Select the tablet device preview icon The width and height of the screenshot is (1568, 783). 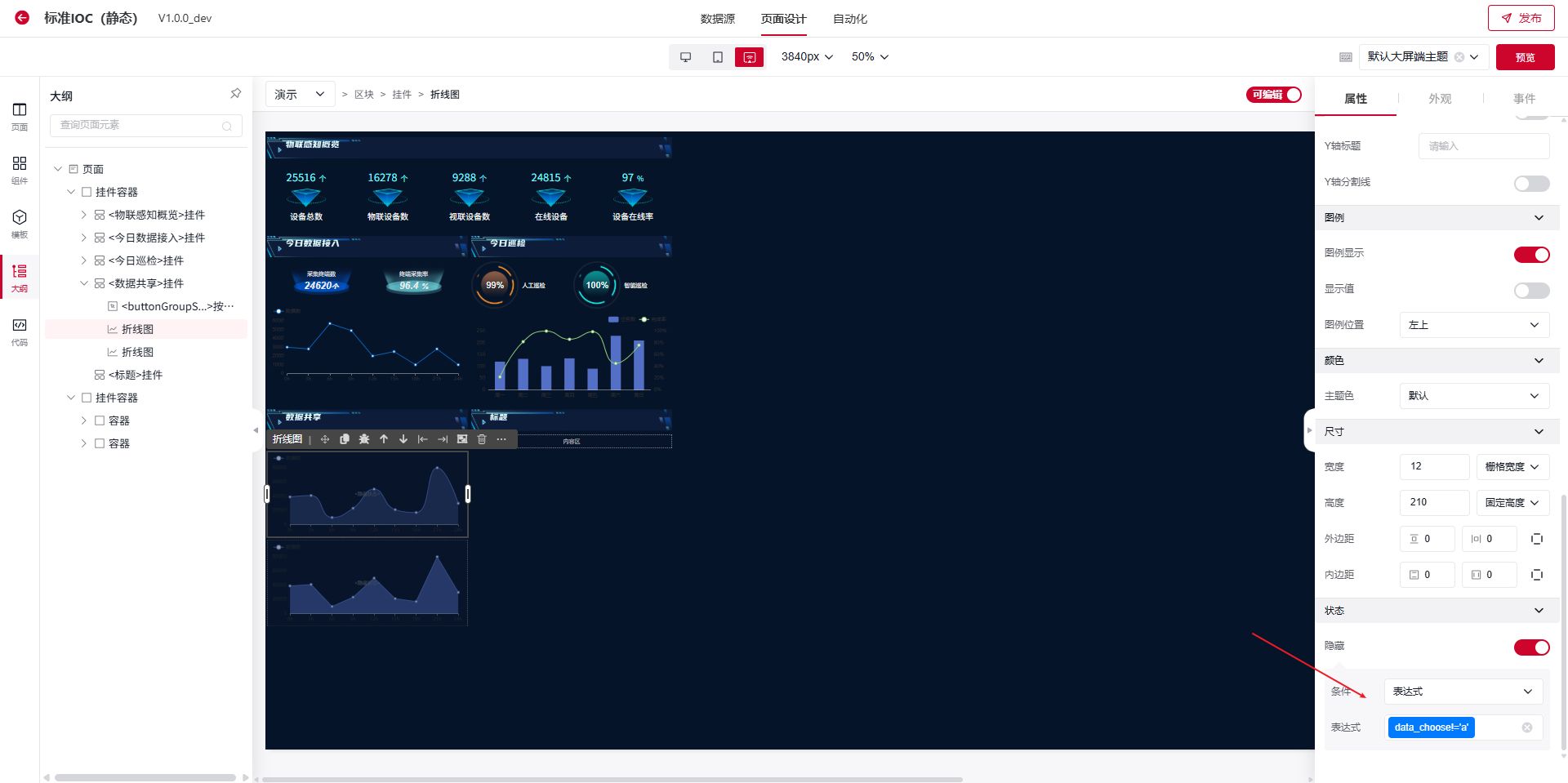click(x=717, y=57)
